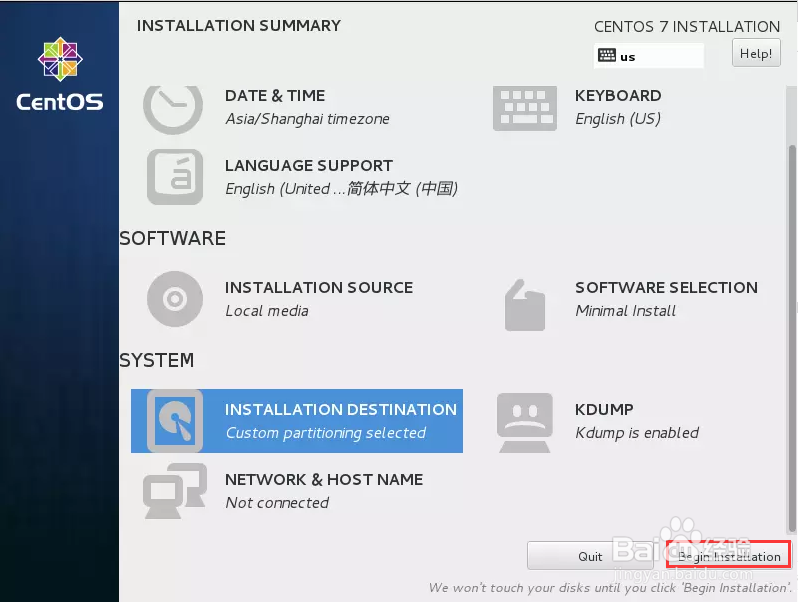Open the Installation Source disc icon
Screen dimensions: 798x602
coord(175,299)
